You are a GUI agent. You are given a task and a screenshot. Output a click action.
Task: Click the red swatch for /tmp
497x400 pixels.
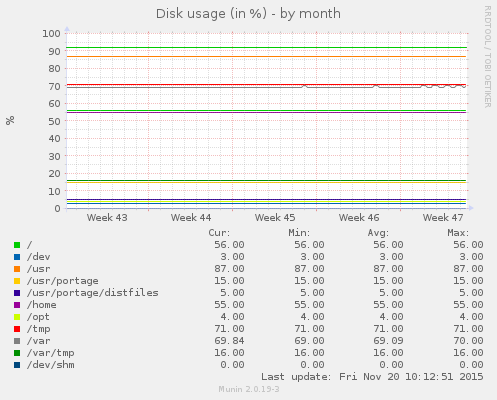click(17, 329)
